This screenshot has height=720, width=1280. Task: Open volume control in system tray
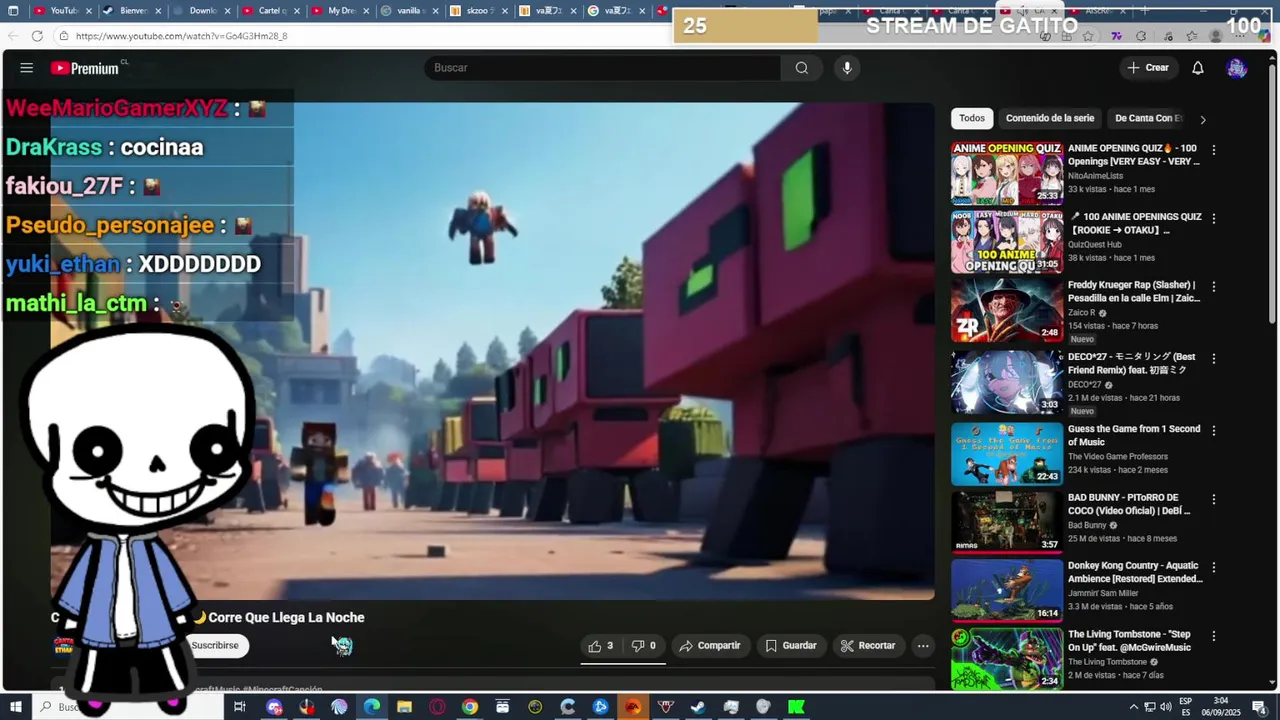click(x=1165, y=707)
